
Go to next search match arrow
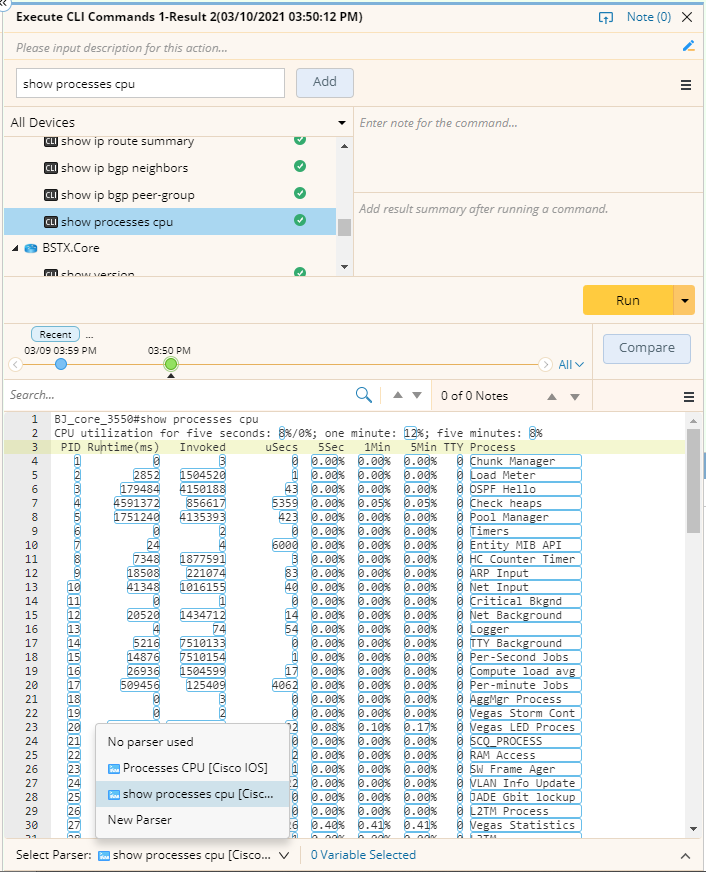(417, 395)
